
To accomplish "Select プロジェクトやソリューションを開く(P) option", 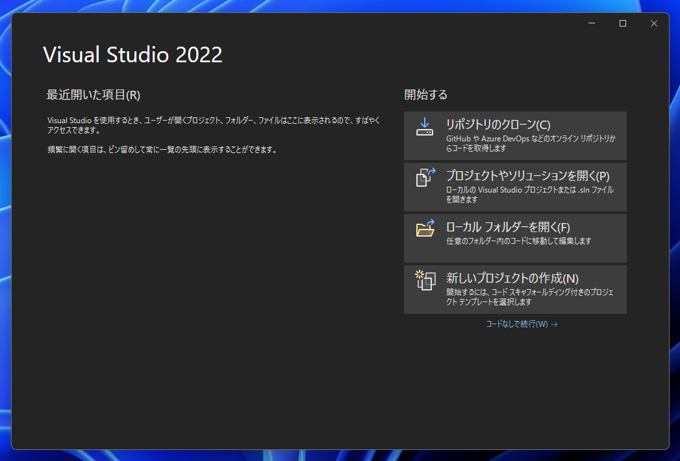I will point(515,187).
